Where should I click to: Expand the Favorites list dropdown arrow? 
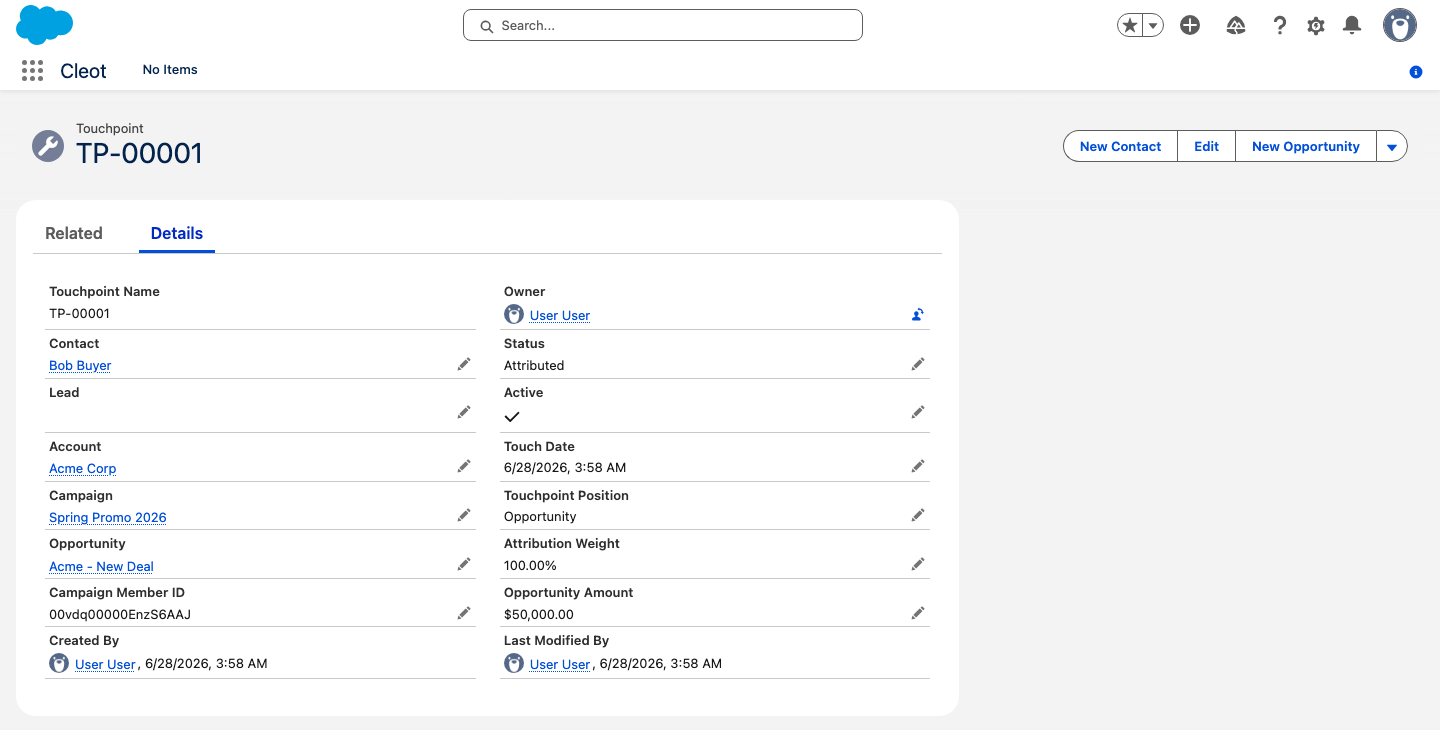point(1153,26)
